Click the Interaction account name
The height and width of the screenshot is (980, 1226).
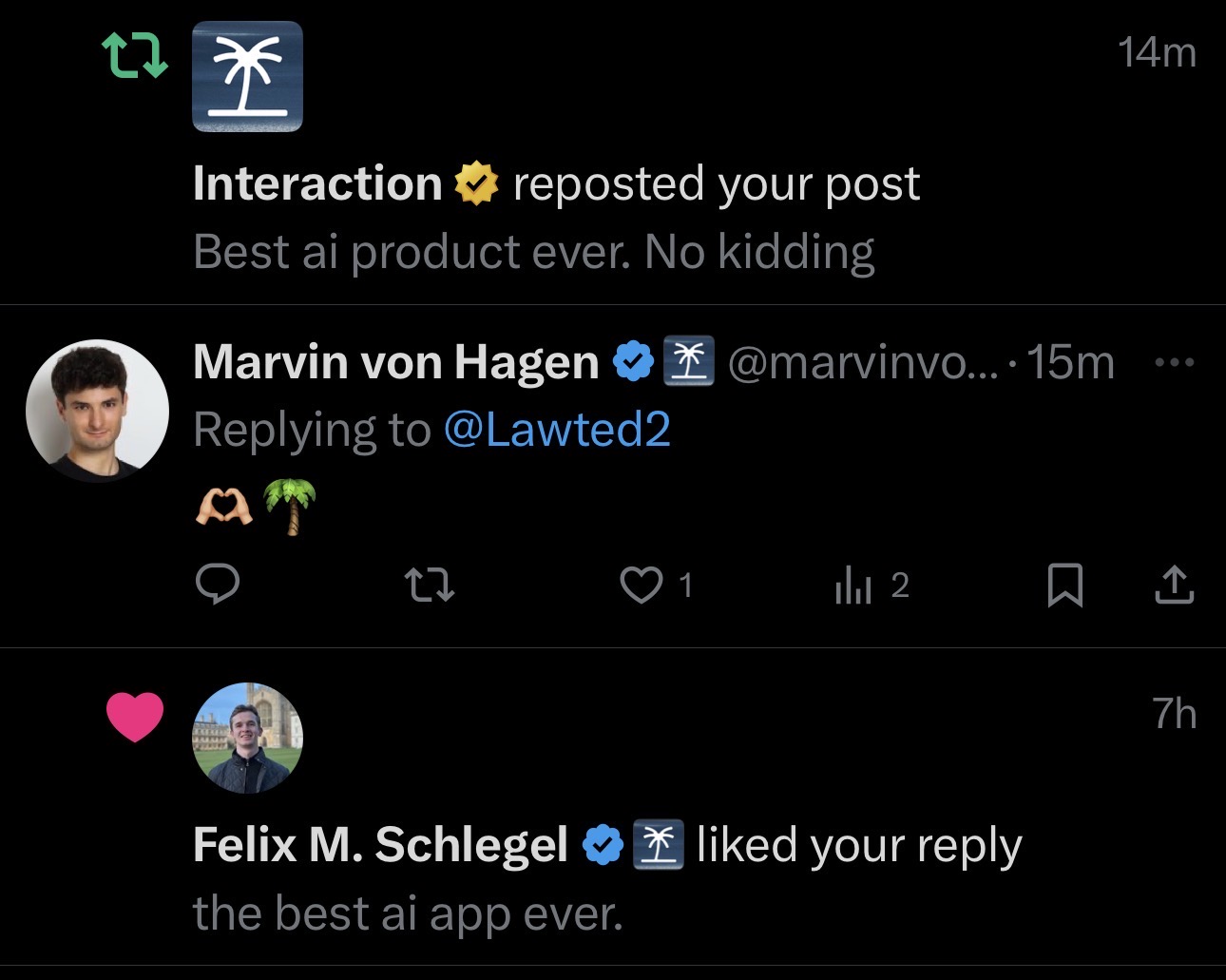pos(317,183)
